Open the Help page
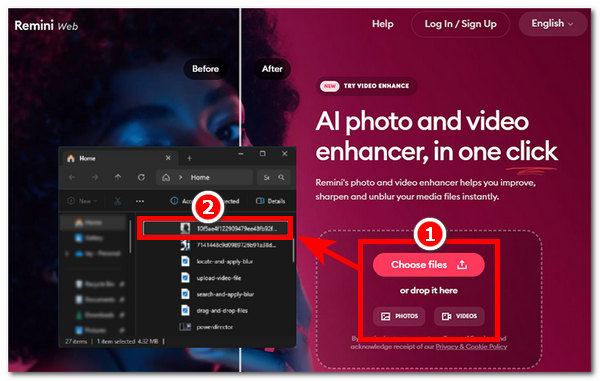600x381 pixels. 383,24
